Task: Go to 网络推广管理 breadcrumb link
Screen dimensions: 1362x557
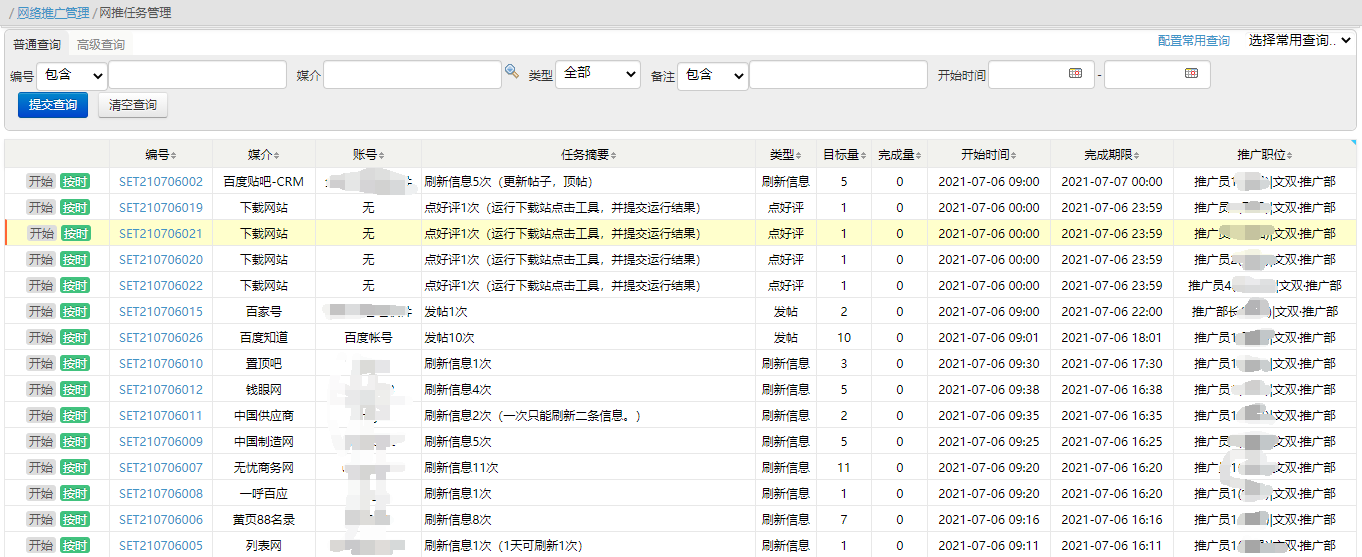Action: [x=54, y=13]
